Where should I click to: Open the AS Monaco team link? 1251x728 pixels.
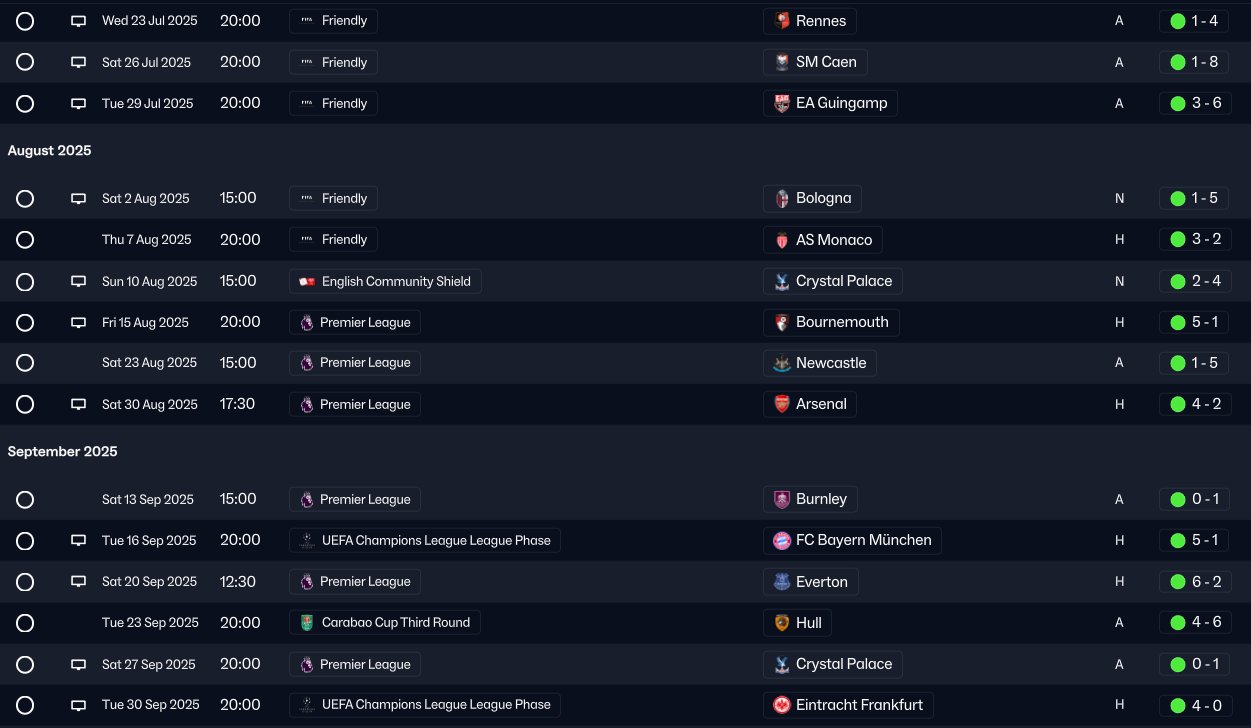point(823,240)
